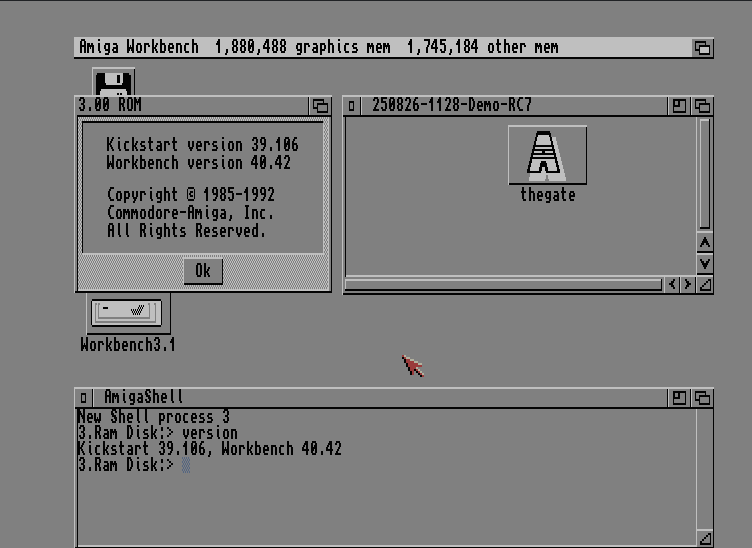Click Workbench screen depth gadget in title bar

pyautogui.click(x=702, y=48)
